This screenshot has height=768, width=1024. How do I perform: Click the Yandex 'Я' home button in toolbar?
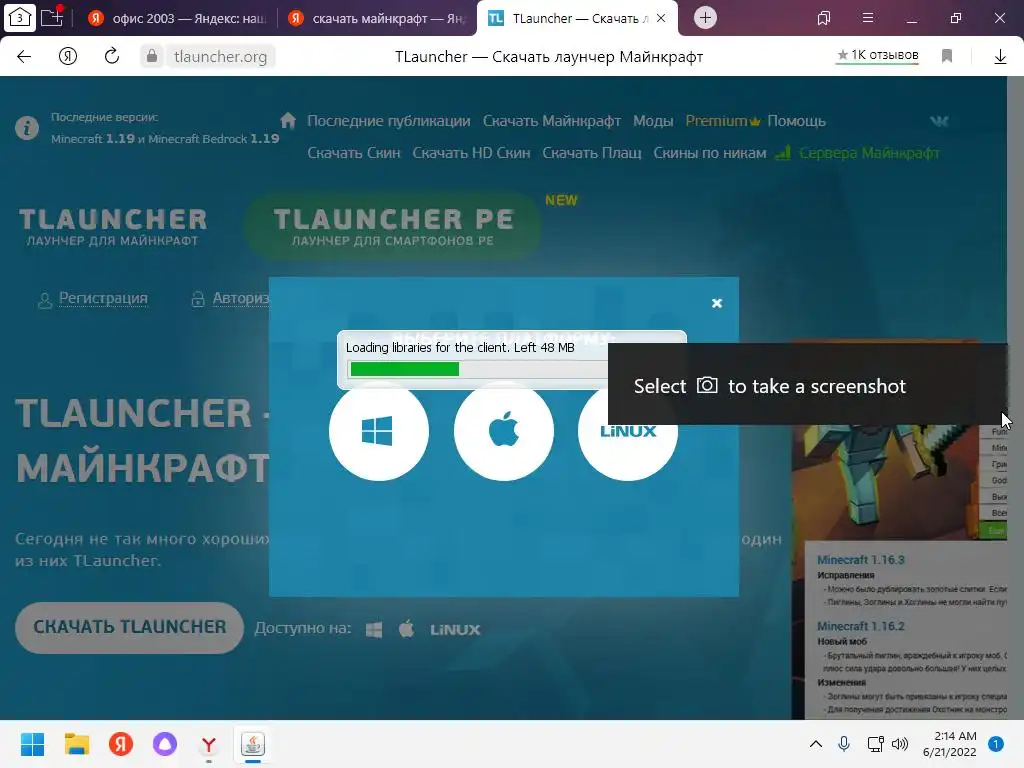point(68,57)
